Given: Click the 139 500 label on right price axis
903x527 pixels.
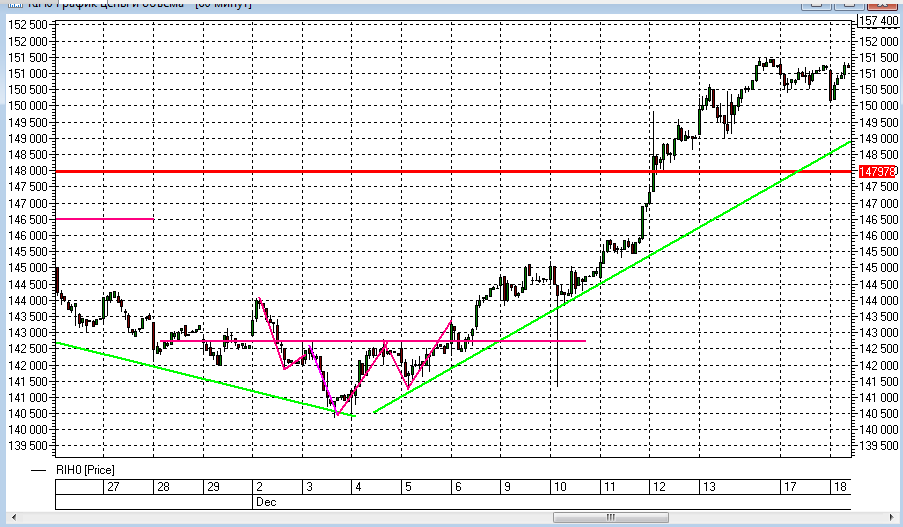Looking at the screenshot, I should 878,446.
